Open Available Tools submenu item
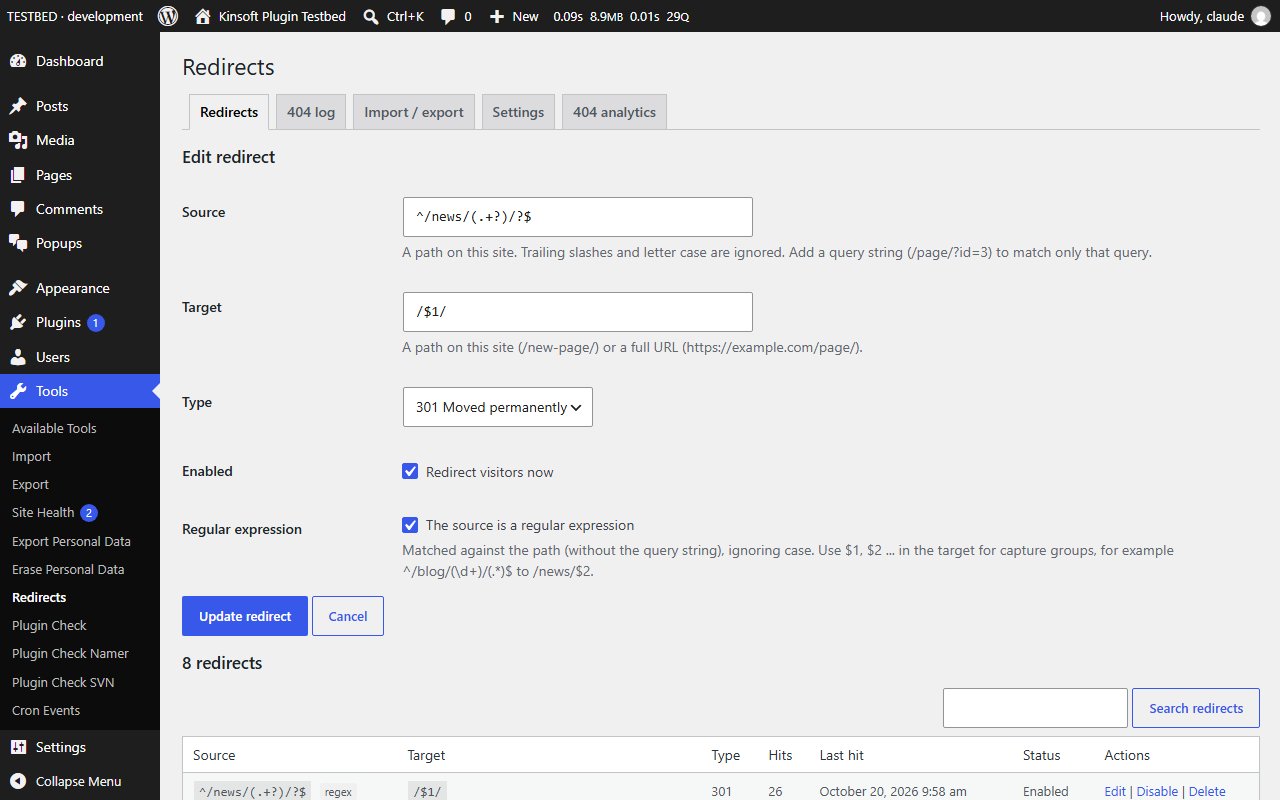 pyautogui.click(x=54, y=428)
